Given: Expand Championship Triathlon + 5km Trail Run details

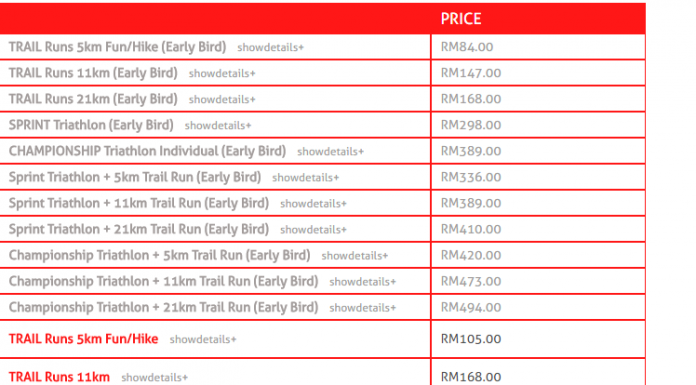Looking at the screenshot, I should [355, 256].
